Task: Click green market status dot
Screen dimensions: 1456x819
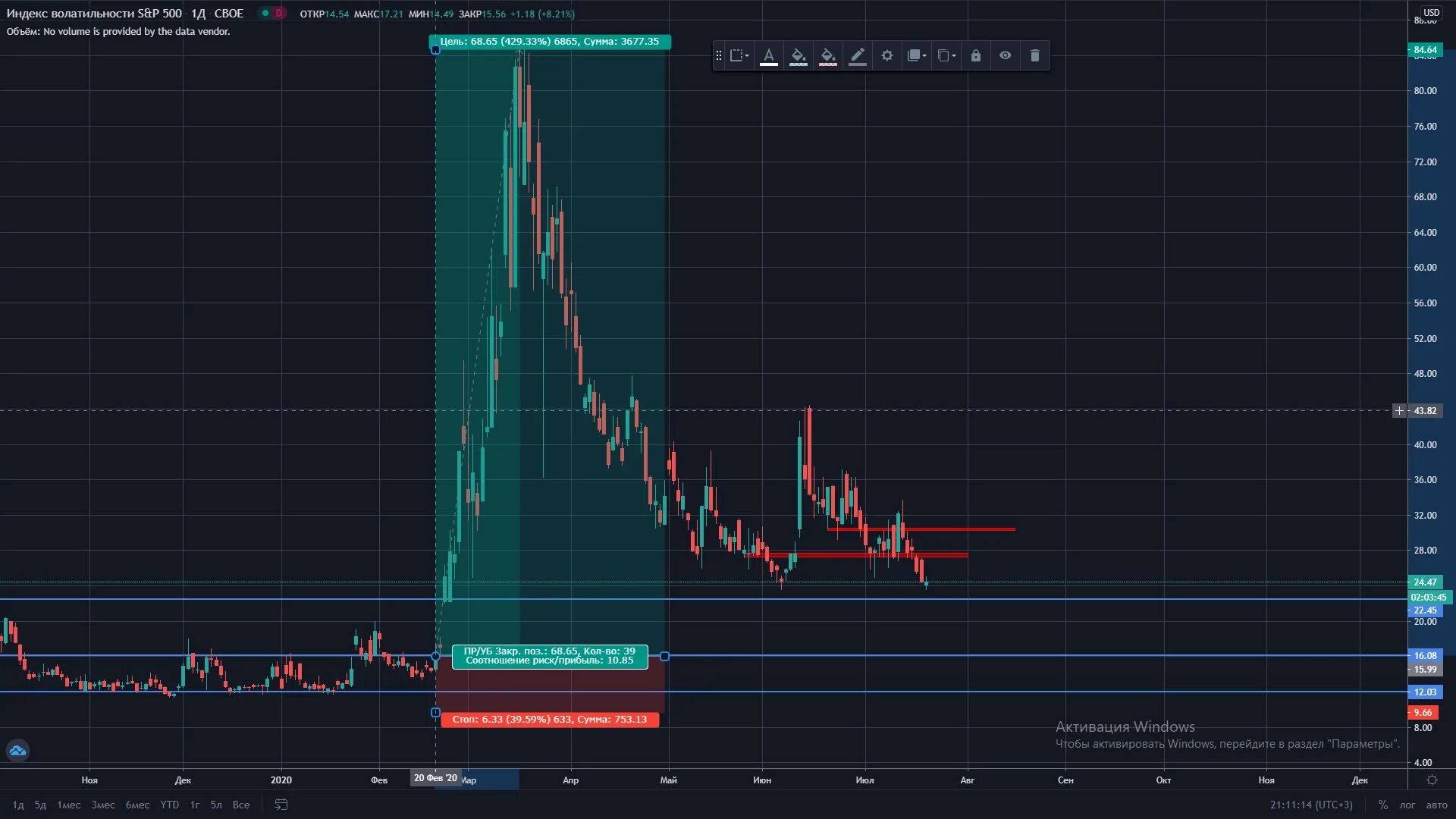Action: pyautogui.click(x=265, y=13)
